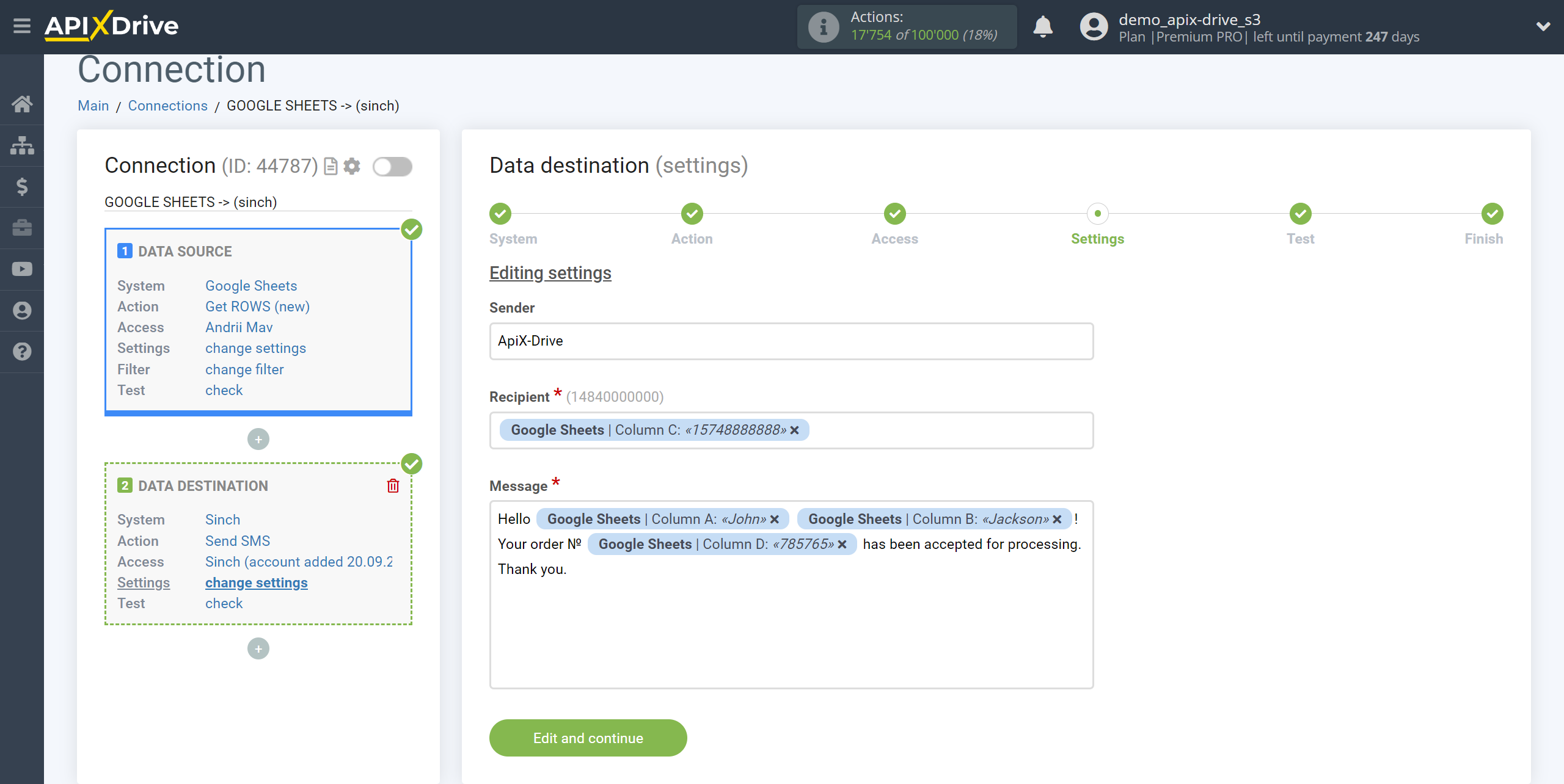Go to the System step
This screenshot has height=784, width=1564.
[x=500, y=214]
